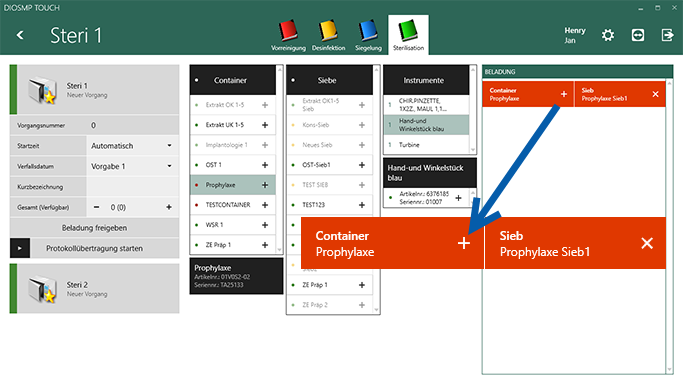Image resolution: width=683 pixels, height=384 pixels.
Task: Select Hand-und Winkelstück blau instrument row
Action: point(426,125)
